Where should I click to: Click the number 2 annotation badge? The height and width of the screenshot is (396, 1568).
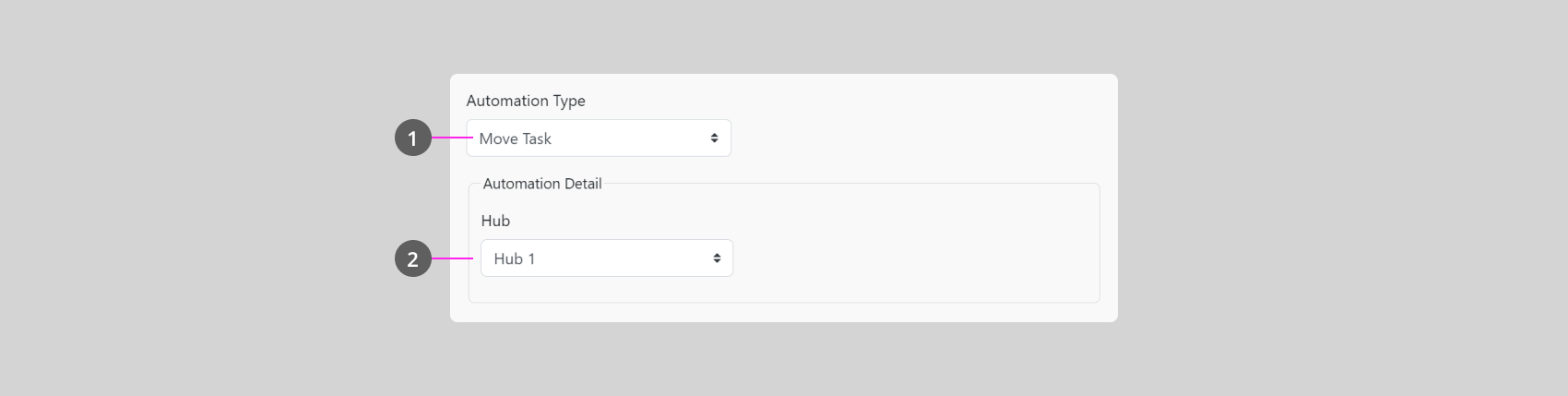[412, 259]
